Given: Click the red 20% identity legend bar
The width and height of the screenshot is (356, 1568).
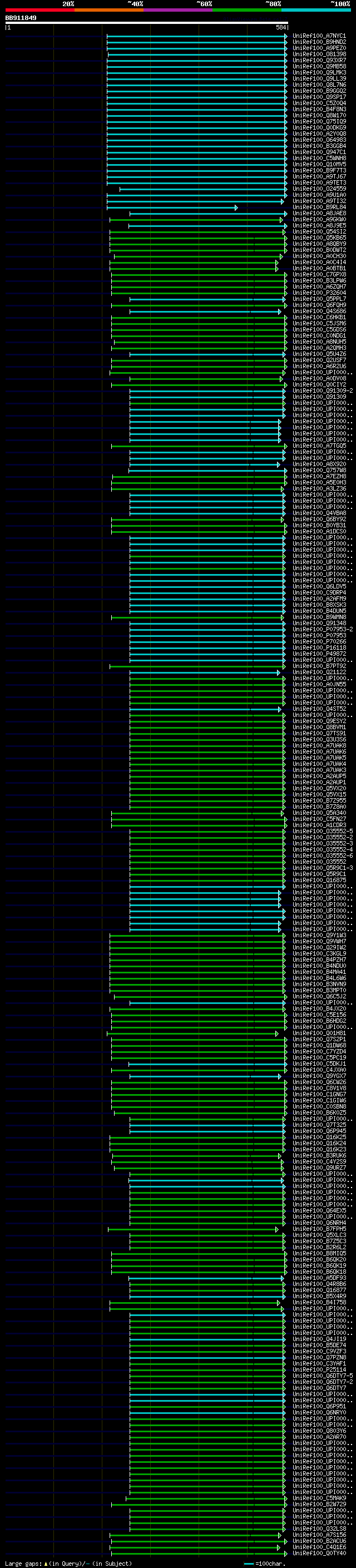Looking at the screenshot, I should tap(39, 10).
